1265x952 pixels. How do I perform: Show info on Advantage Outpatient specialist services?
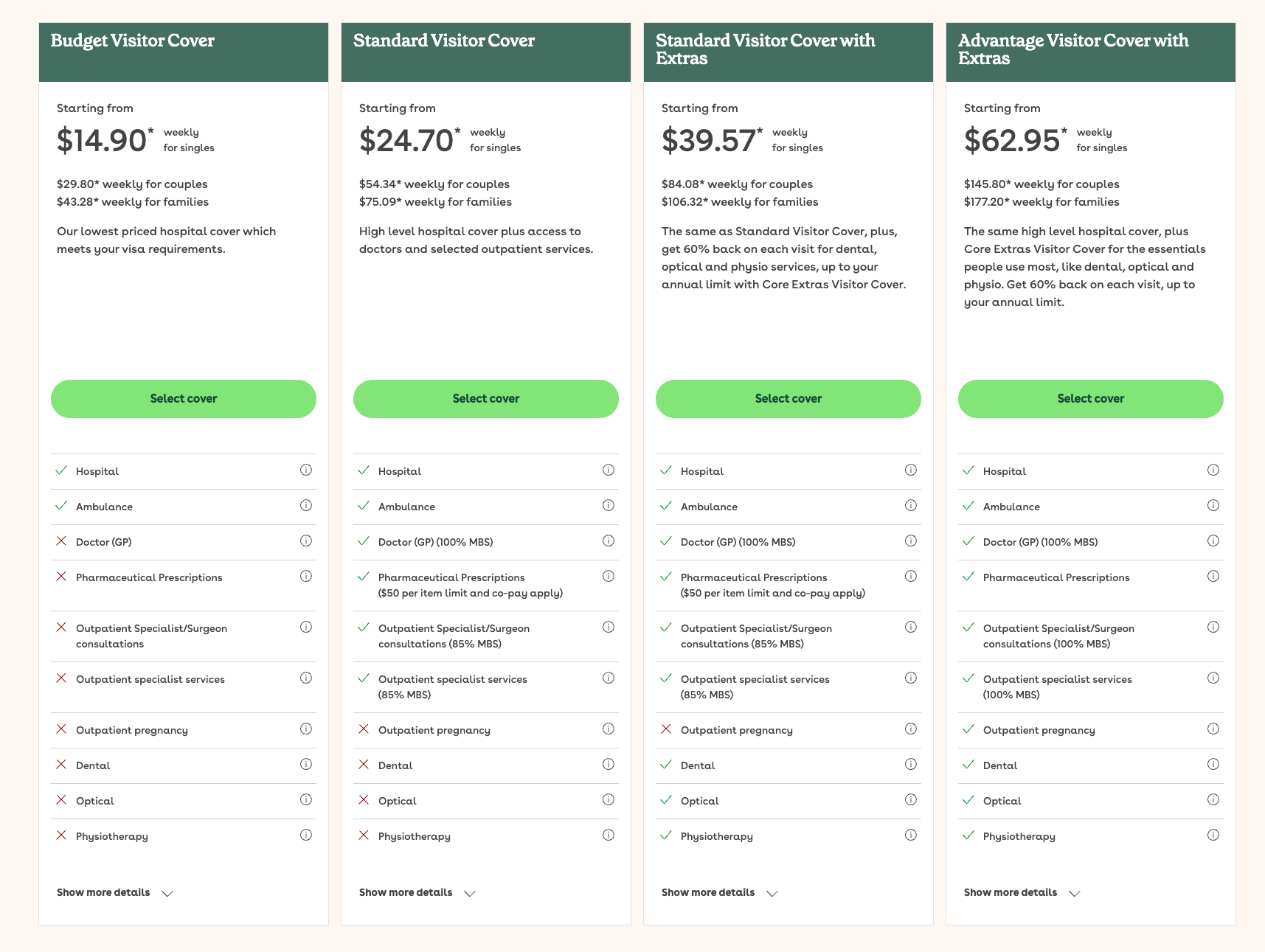(x=1213, y=678)
